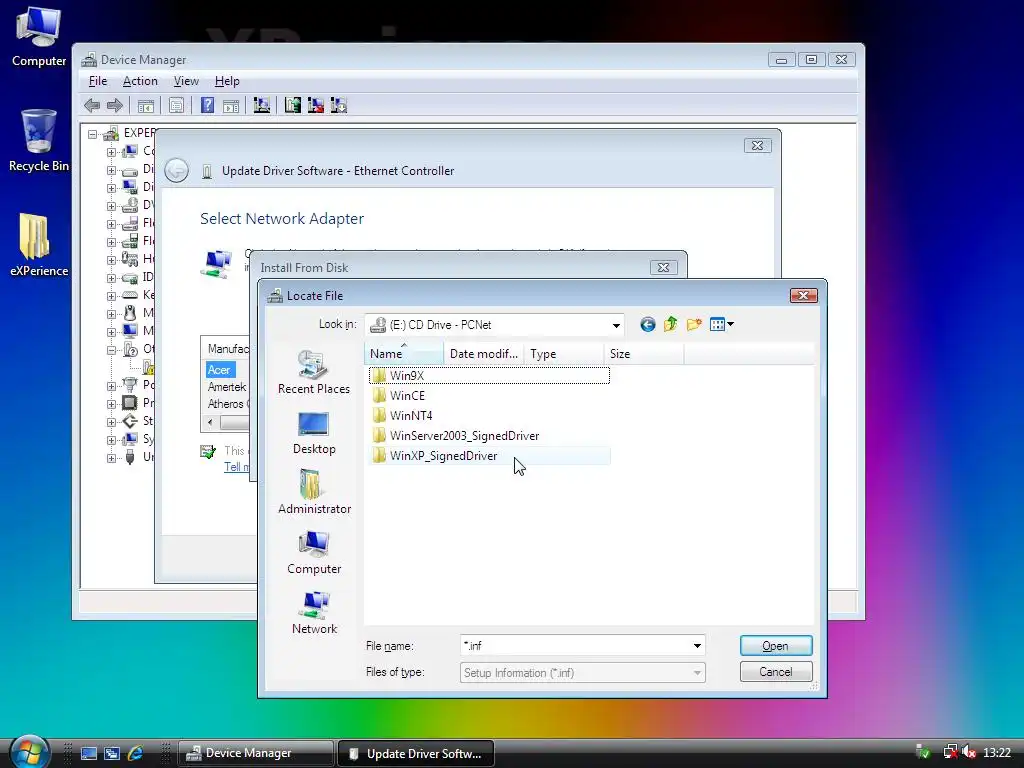Click the network disconnected tray icon
1024x768 pixels.
pos(950,753)
